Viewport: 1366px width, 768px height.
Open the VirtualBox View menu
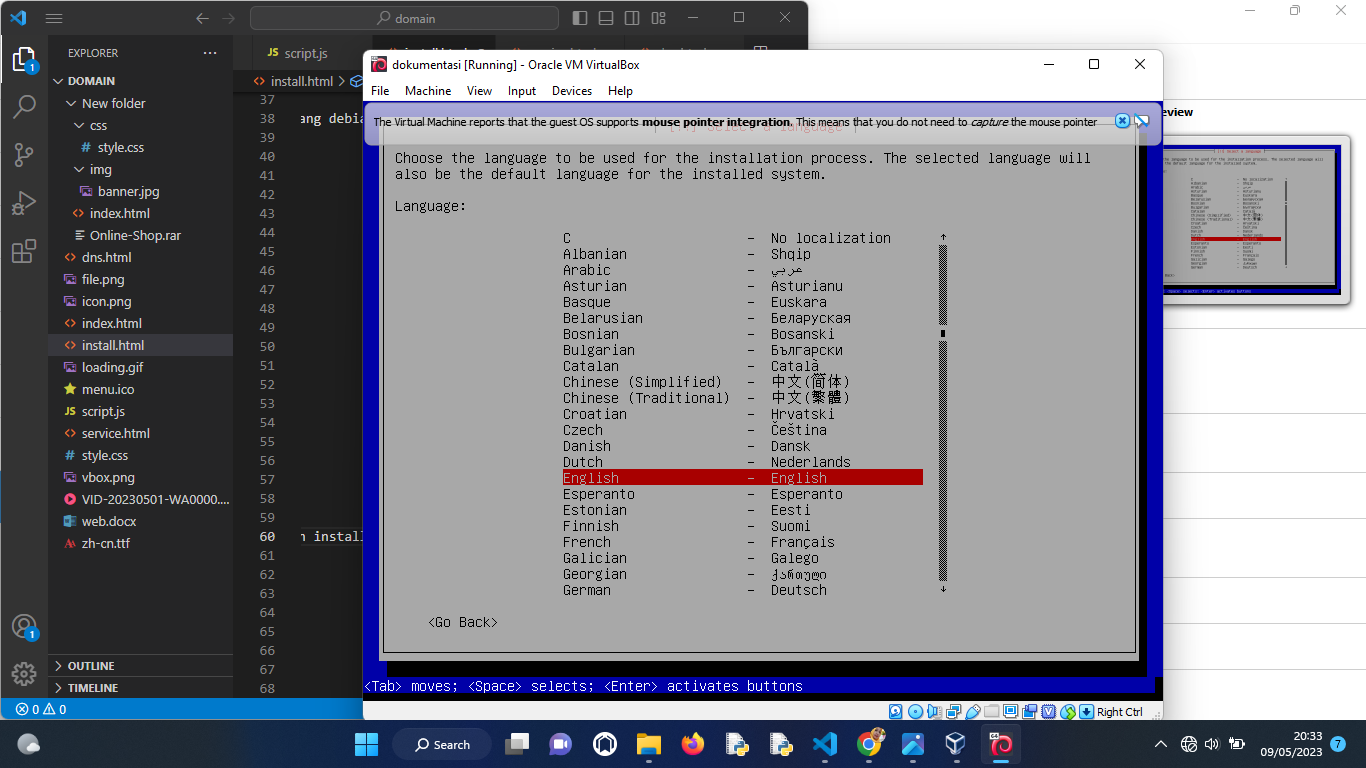[x=480, y=91]
